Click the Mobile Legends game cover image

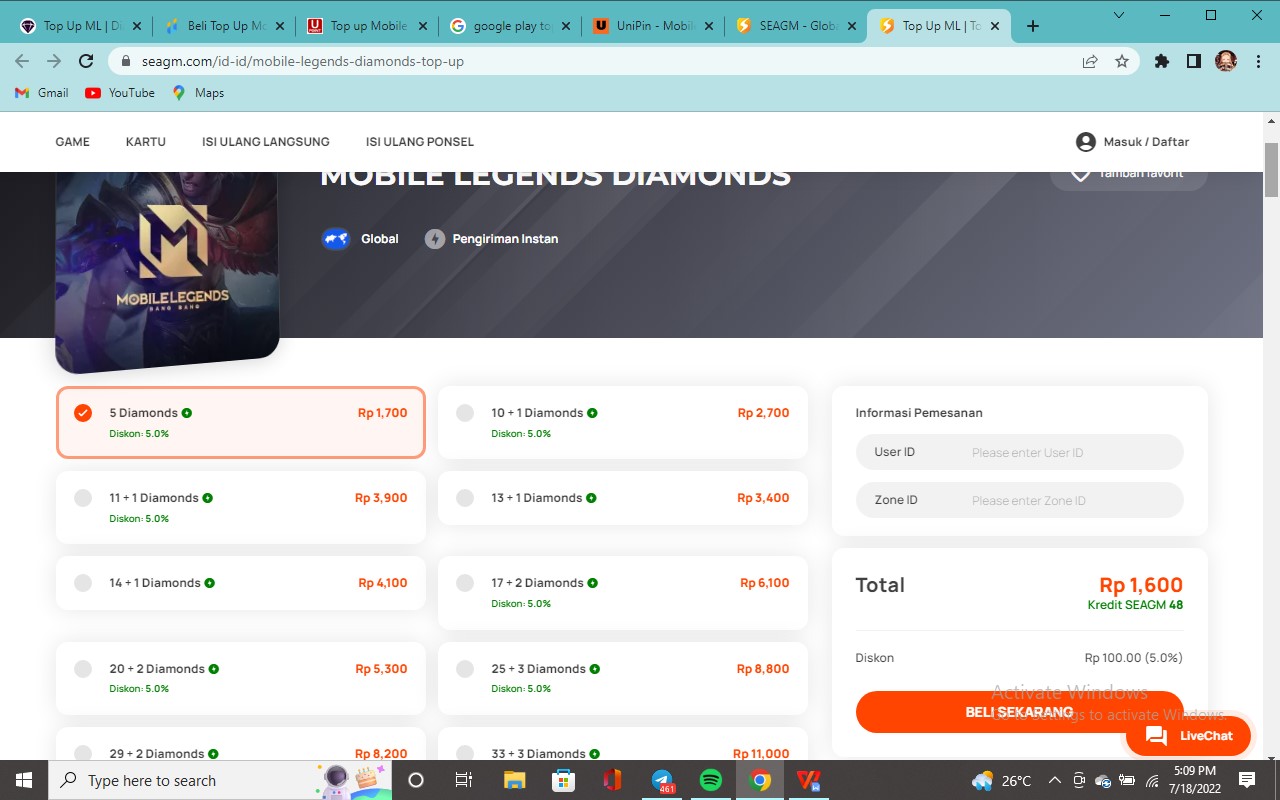[x=167, y=270]
